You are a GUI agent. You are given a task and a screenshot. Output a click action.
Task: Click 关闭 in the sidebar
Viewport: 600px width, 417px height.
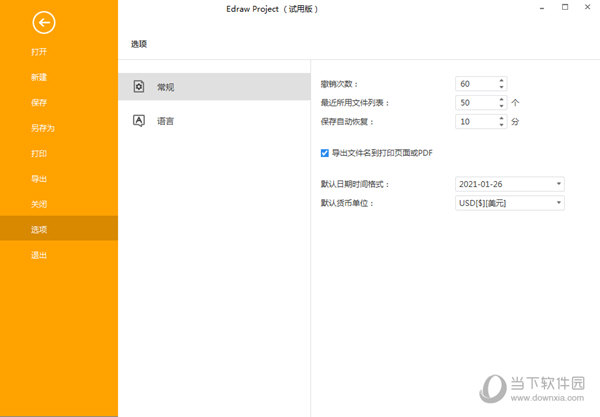click(39, 204)
